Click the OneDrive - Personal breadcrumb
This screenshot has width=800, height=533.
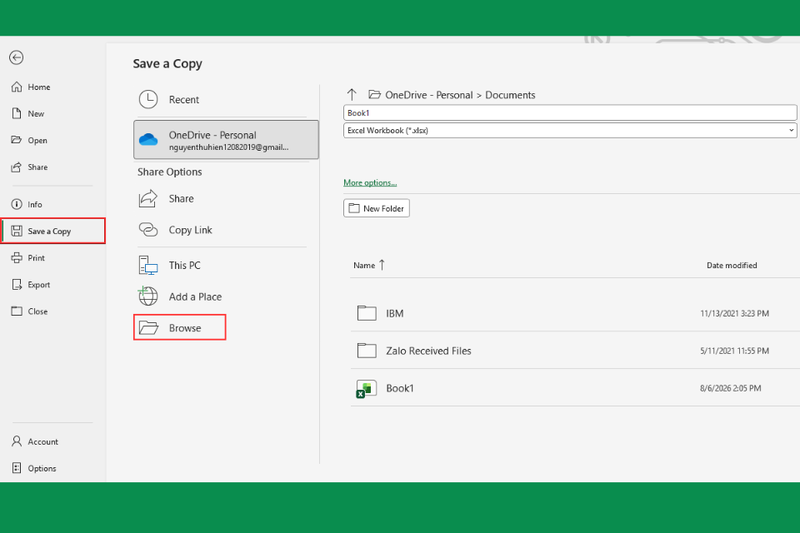point(429,95)
